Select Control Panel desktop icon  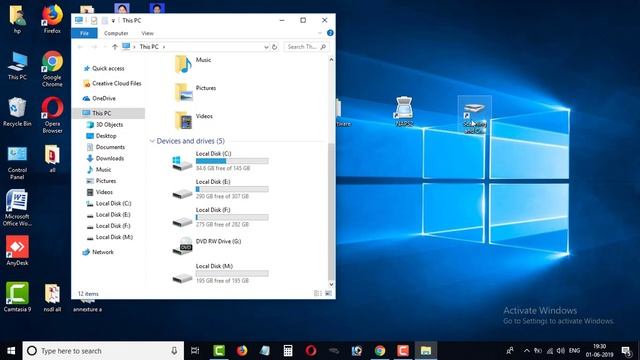pyautogui.click(x=17, y=163)
